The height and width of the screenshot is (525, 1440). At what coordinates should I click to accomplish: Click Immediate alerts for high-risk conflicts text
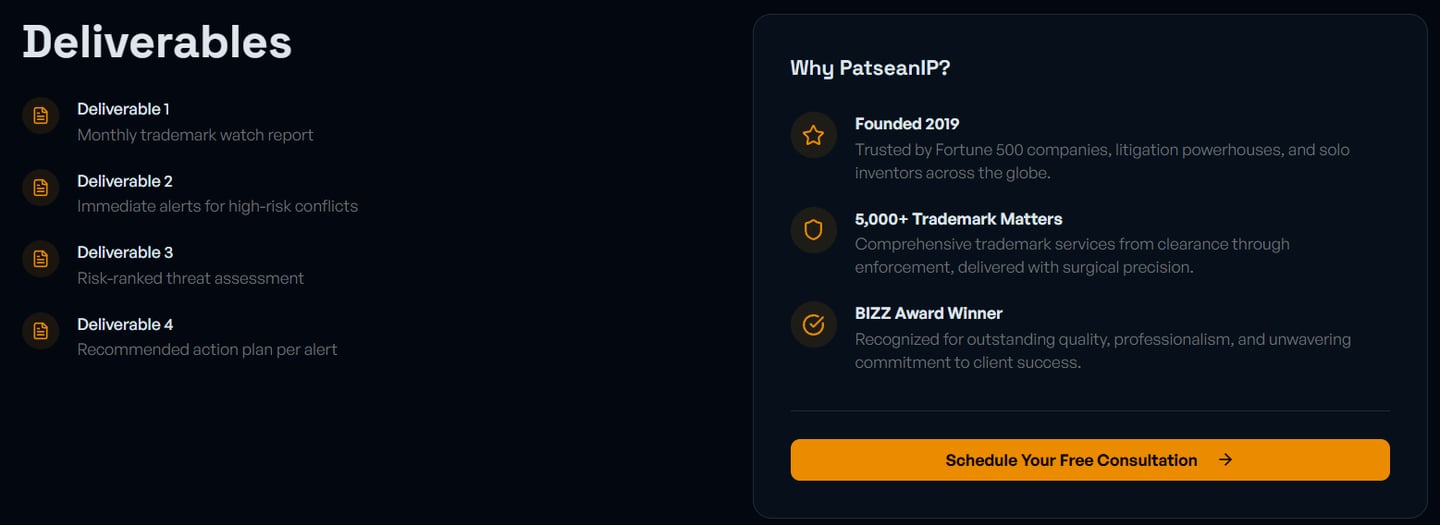point(217,206)
